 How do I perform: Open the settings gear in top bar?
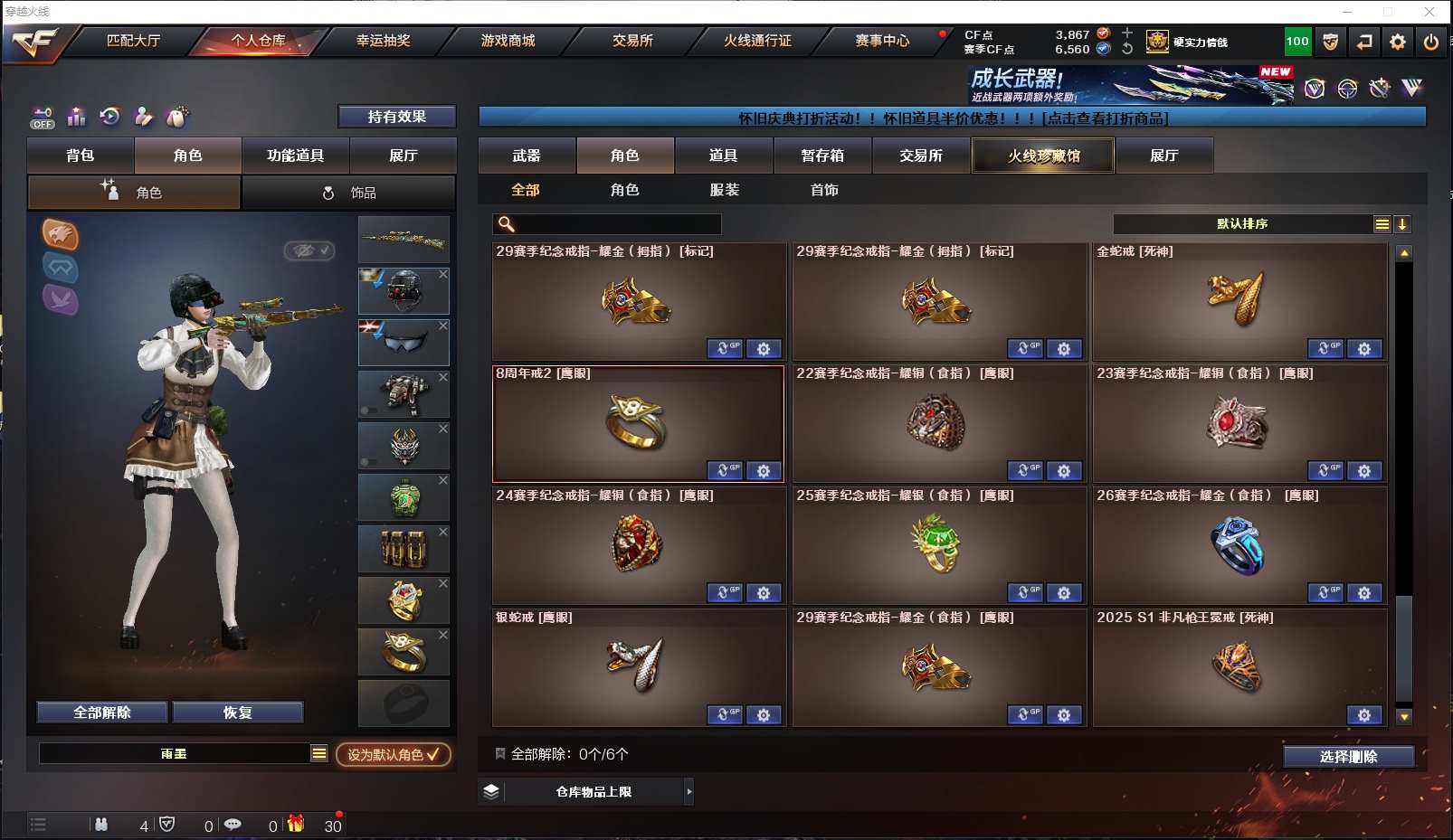(x=1397, y=42)
